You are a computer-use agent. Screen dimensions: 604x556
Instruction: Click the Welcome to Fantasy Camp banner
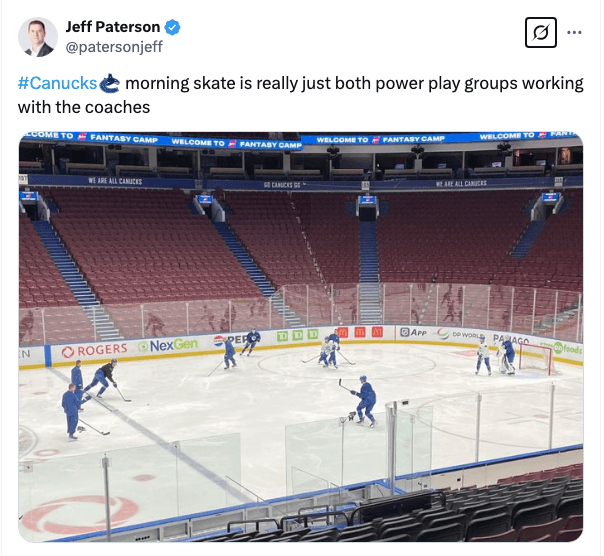tap(236, 143)
